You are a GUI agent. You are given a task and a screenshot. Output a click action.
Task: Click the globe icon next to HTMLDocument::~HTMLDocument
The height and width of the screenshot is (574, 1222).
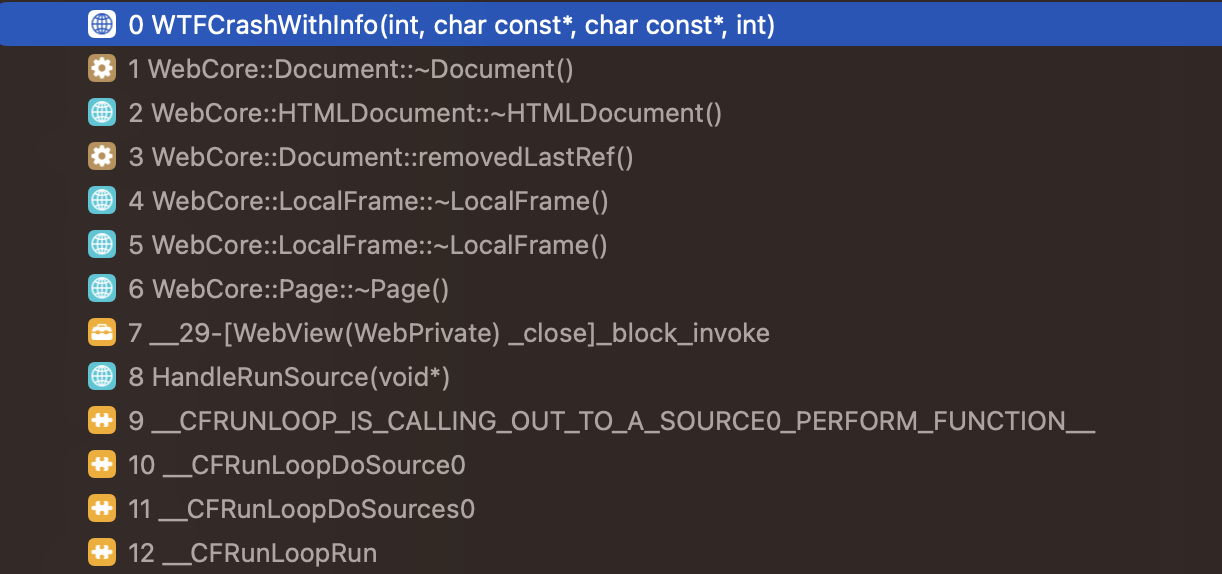[101, 113]
